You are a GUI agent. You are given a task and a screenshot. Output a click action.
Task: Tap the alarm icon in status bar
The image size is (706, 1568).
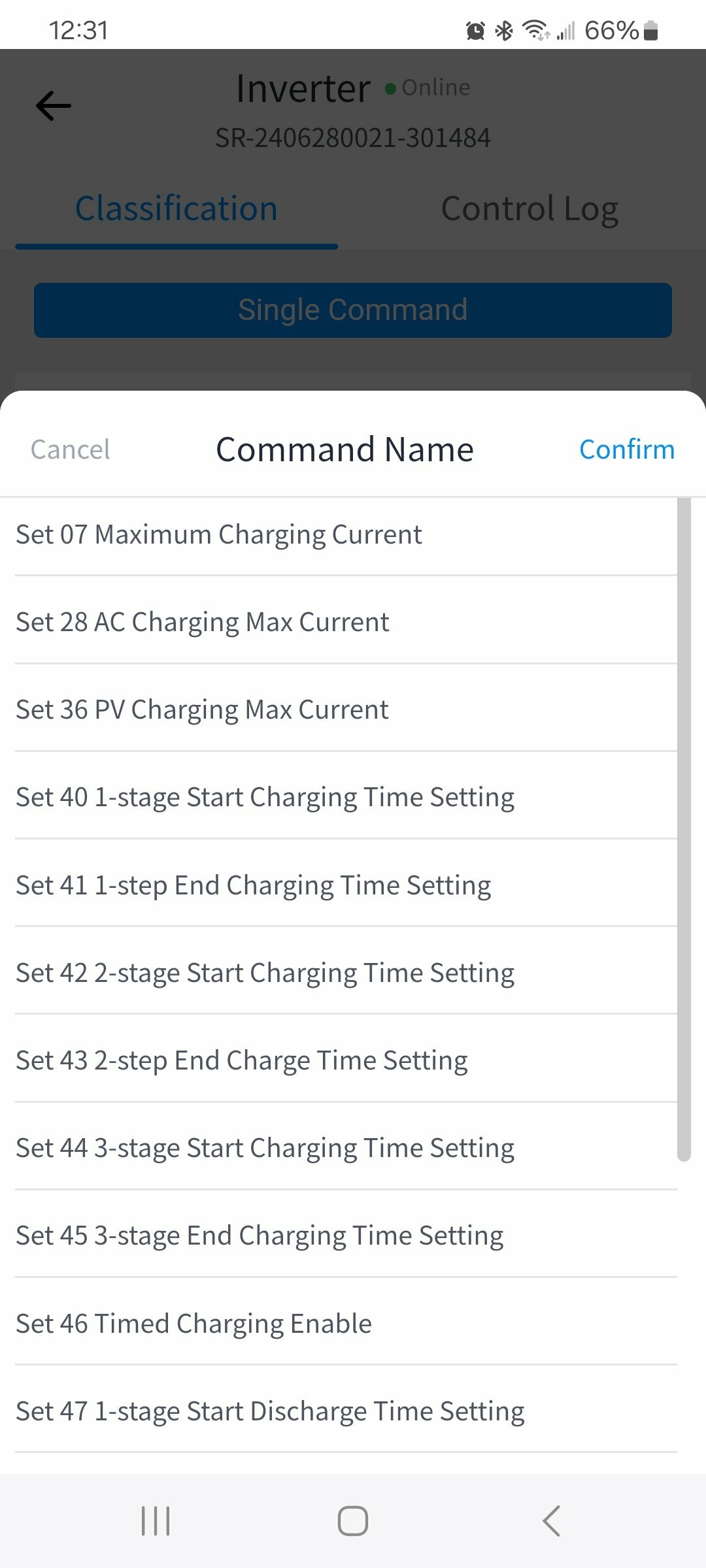click(x=475, y=31)
